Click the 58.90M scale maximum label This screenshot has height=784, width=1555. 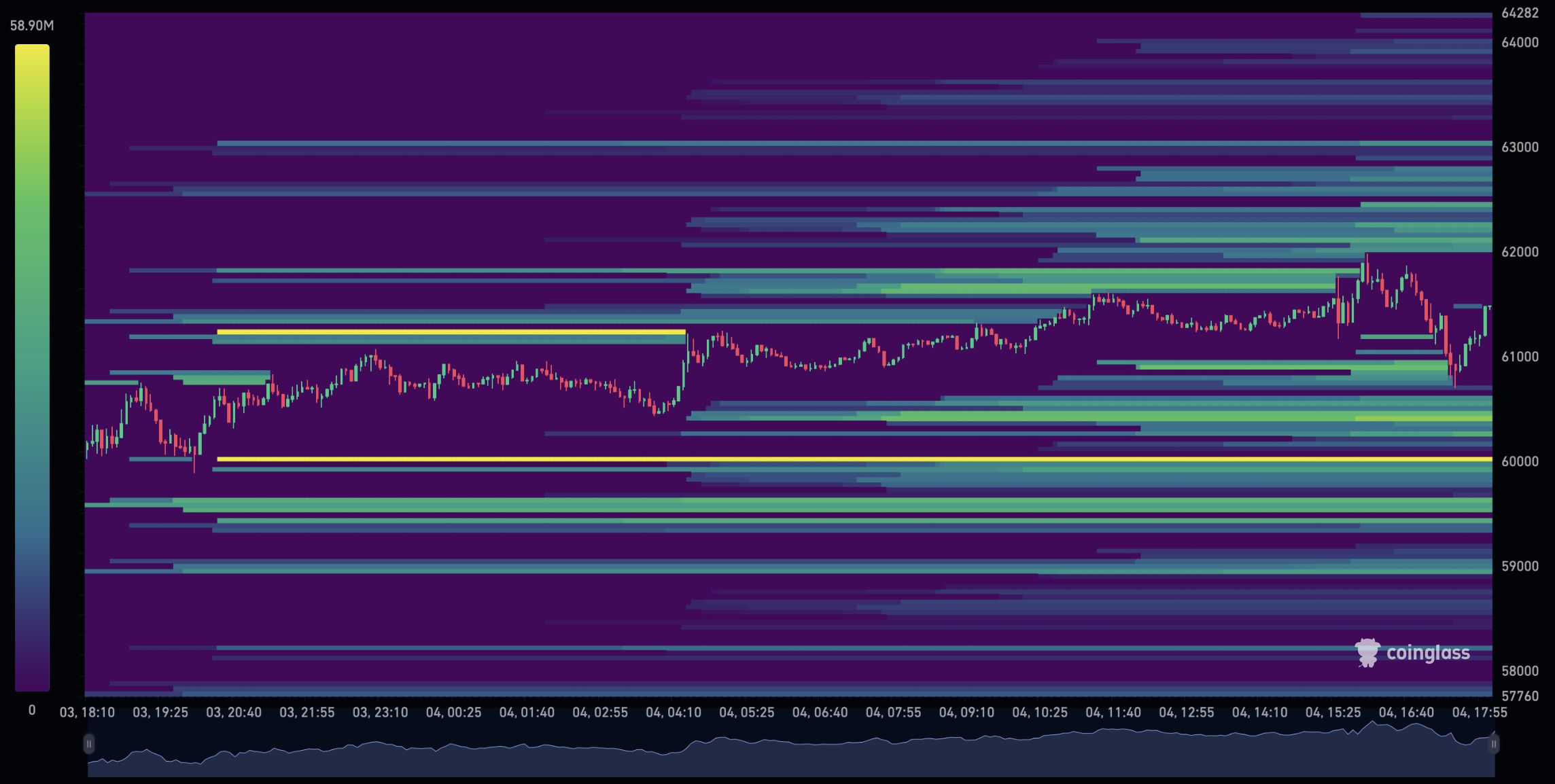[31, 26]
